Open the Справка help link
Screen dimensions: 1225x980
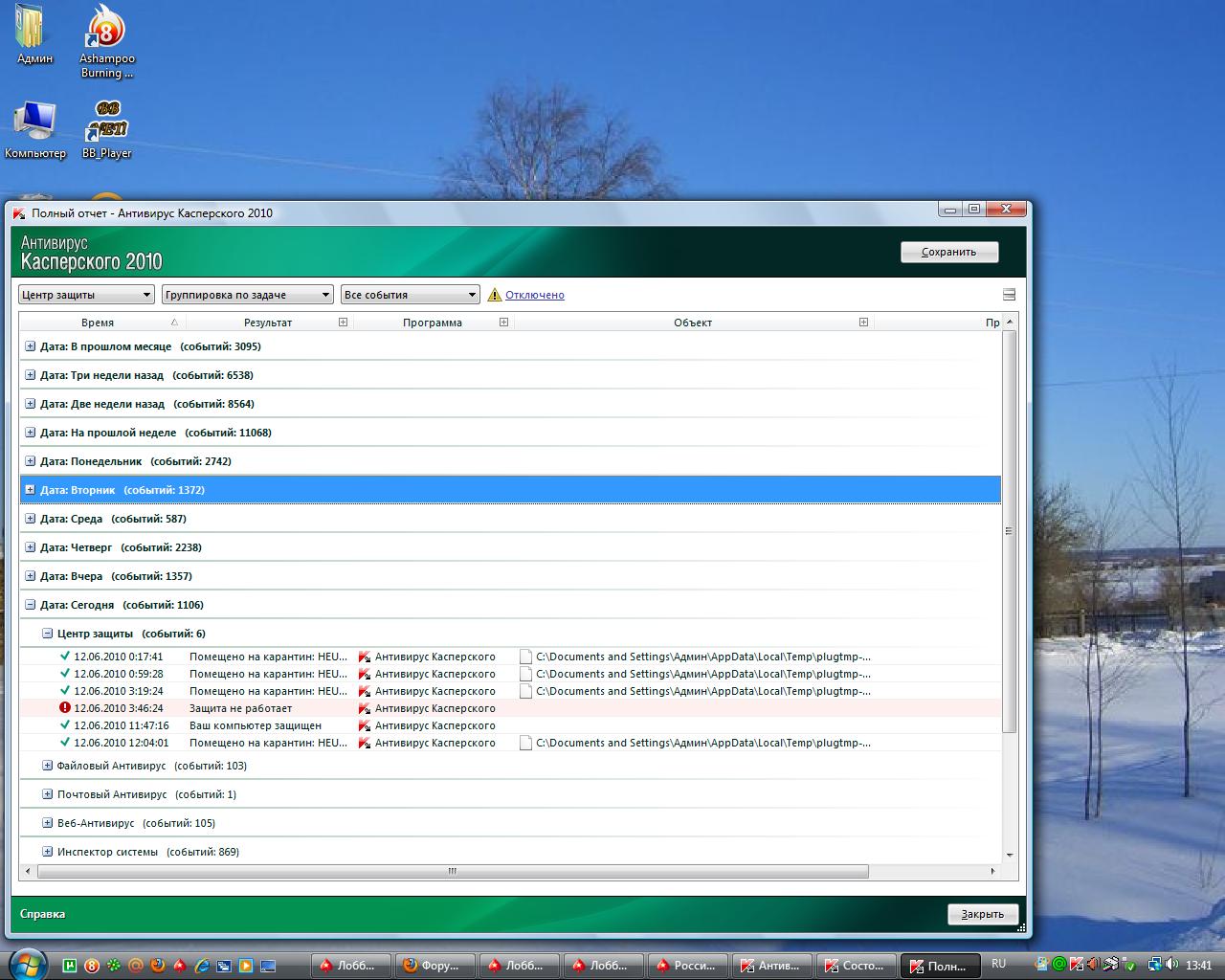click(42, 914)
